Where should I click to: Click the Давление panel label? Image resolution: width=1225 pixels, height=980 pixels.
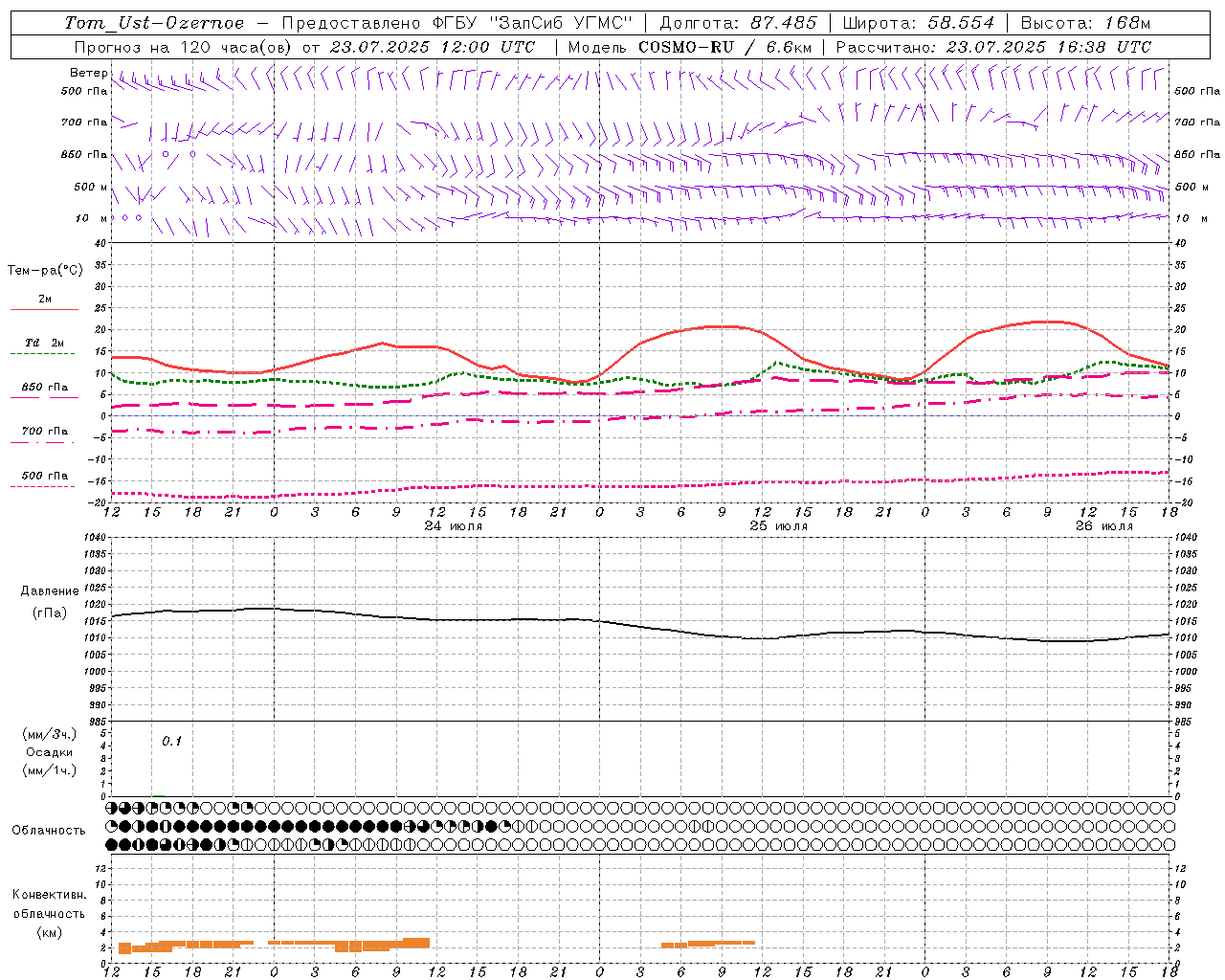(50, 591)
